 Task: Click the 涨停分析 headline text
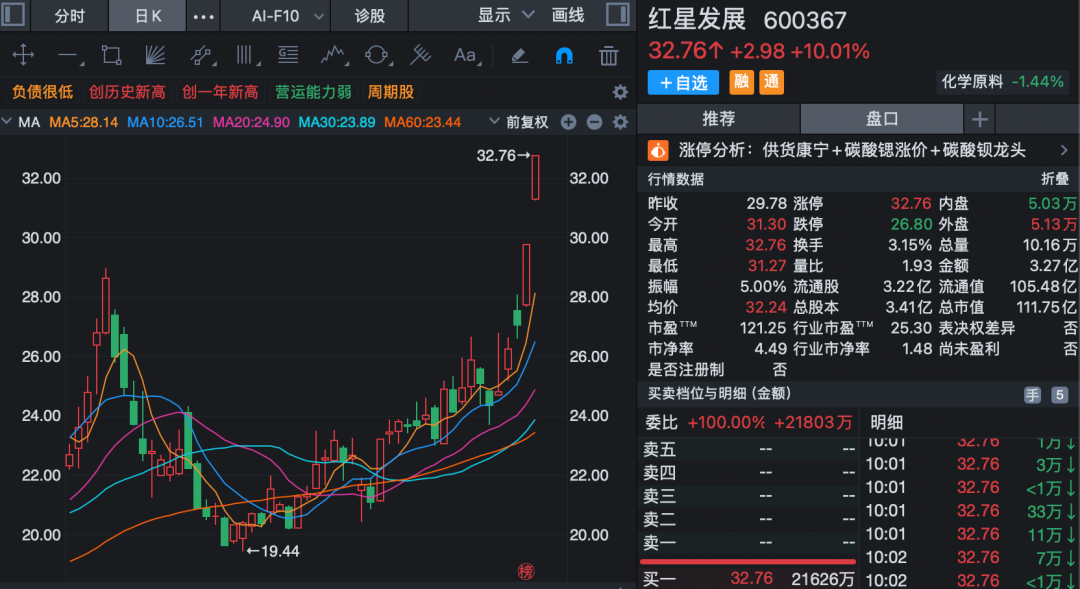(x=852, y=150)
